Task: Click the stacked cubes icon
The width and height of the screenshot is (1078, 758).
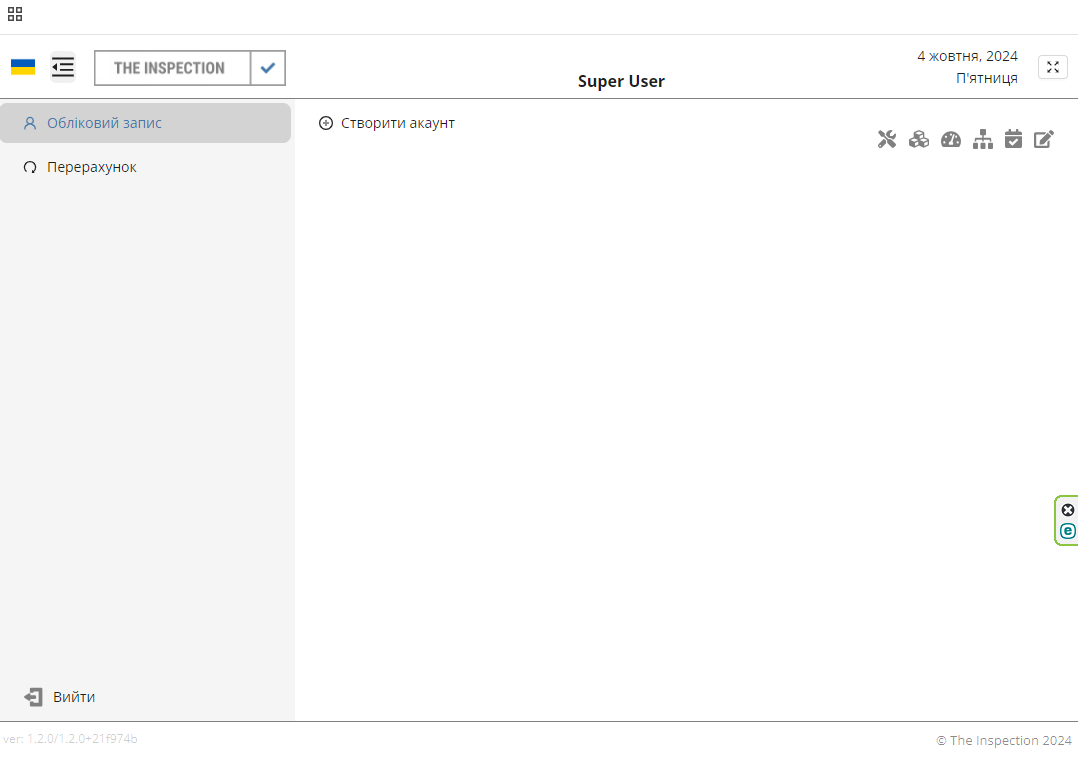Action: tap(919, 140)
